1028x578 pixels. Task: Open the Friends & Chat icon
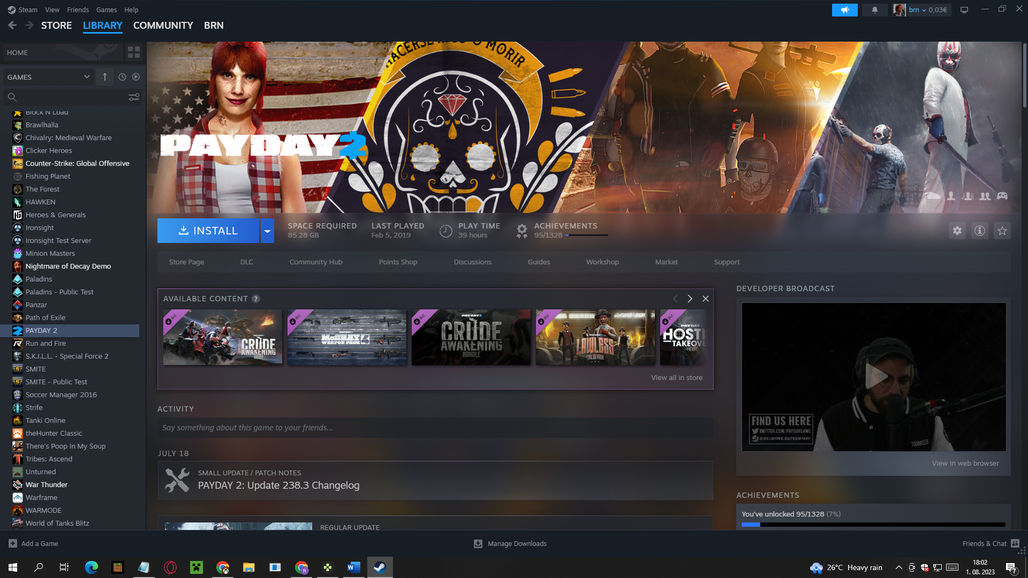(1015, 543)
